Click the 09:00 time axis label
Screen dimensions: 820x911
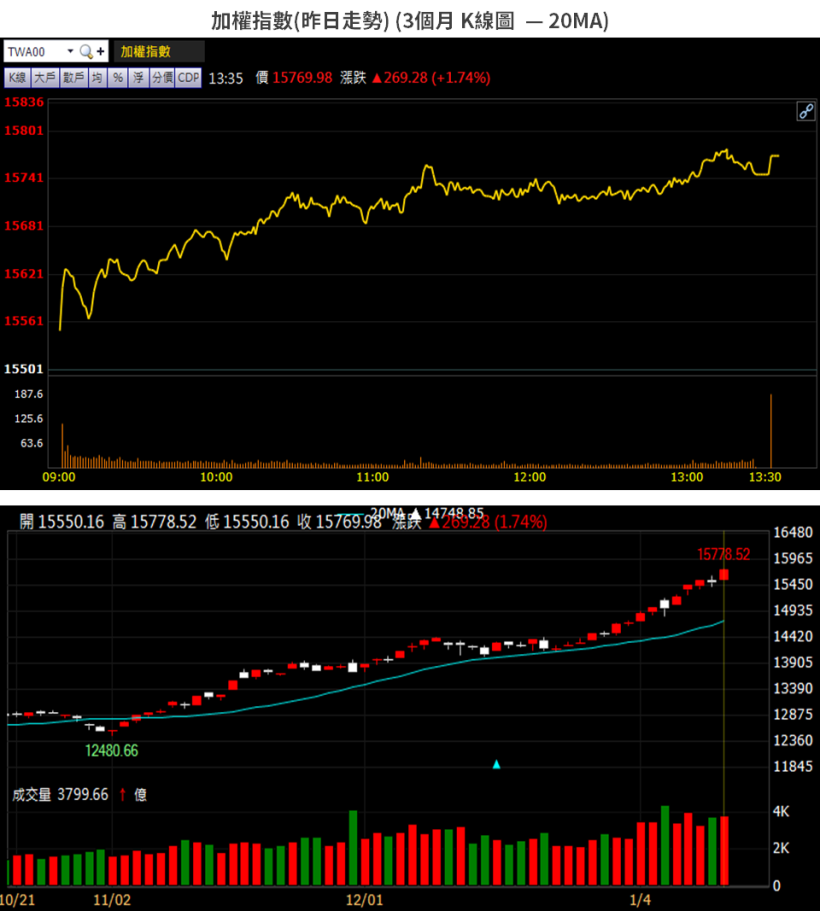pos(59,478)
